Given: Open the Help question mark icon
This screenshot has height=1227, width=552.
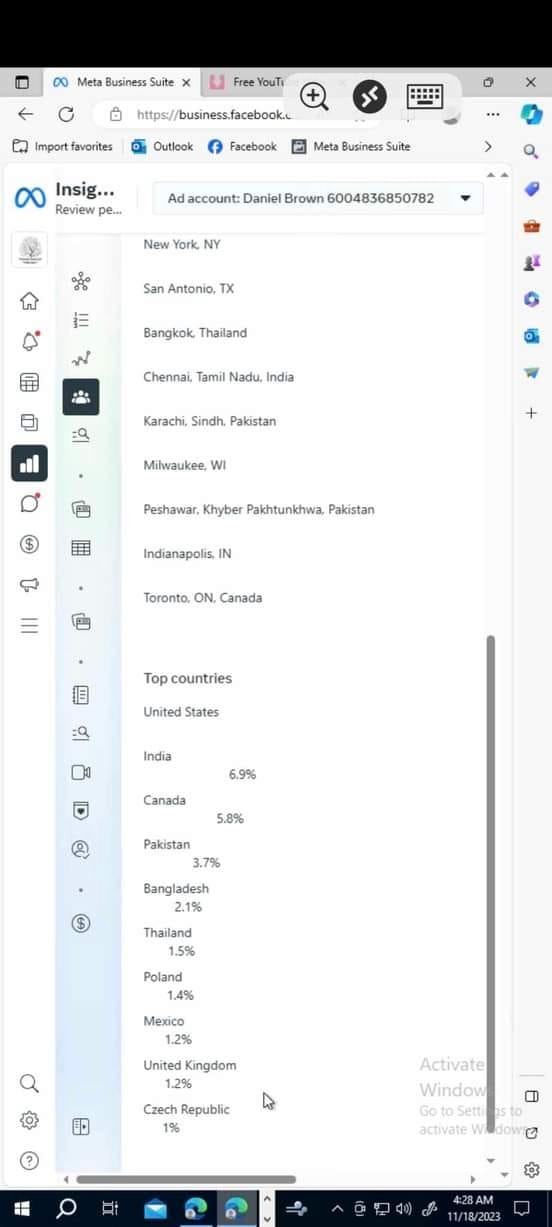Looking at the screenshot, I should [29, 1161].
